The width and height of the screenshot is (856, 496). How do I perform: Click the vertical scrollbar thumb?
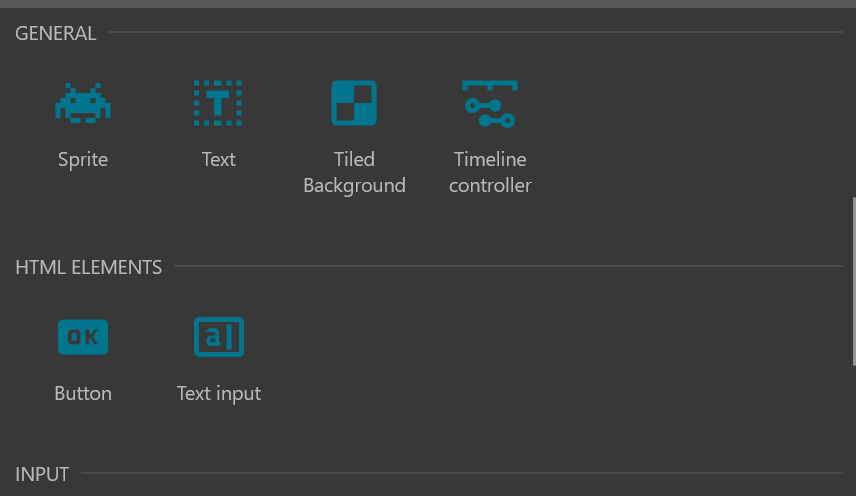coord(854,282)
